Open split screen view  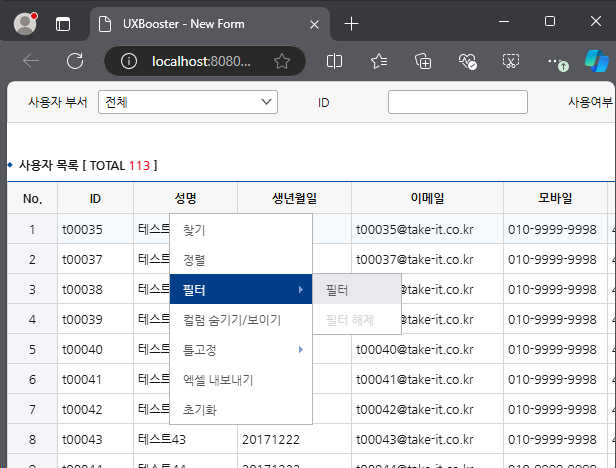(334, 61)
